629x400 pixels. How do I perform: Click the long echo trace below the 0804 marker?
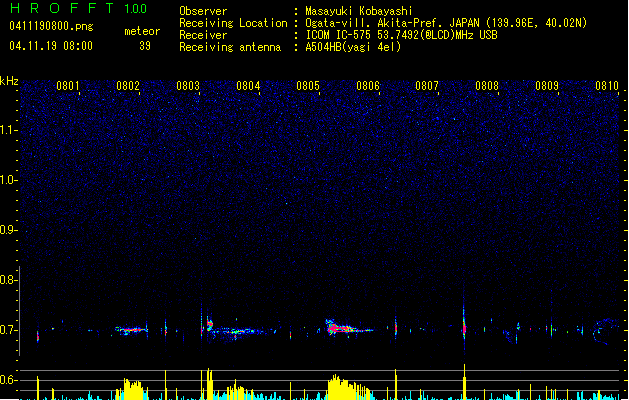click(237, 331)
